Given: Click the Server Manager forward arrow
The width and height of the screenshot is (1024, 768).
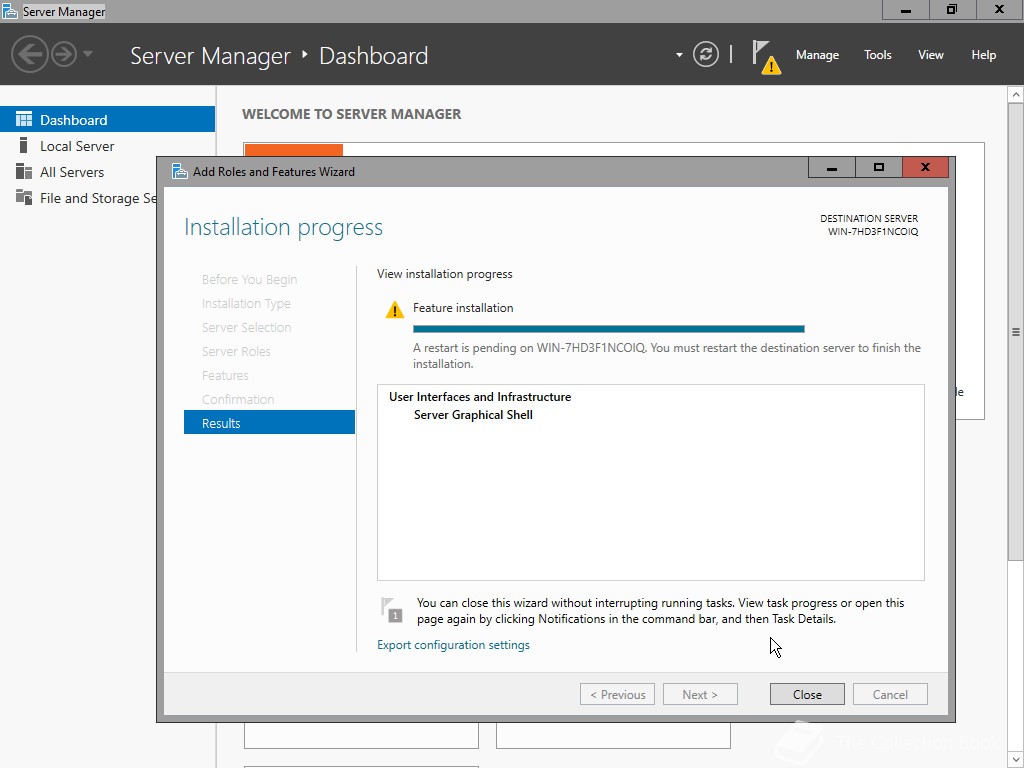Looking at the screenshot, I should (x=64, y=54).
